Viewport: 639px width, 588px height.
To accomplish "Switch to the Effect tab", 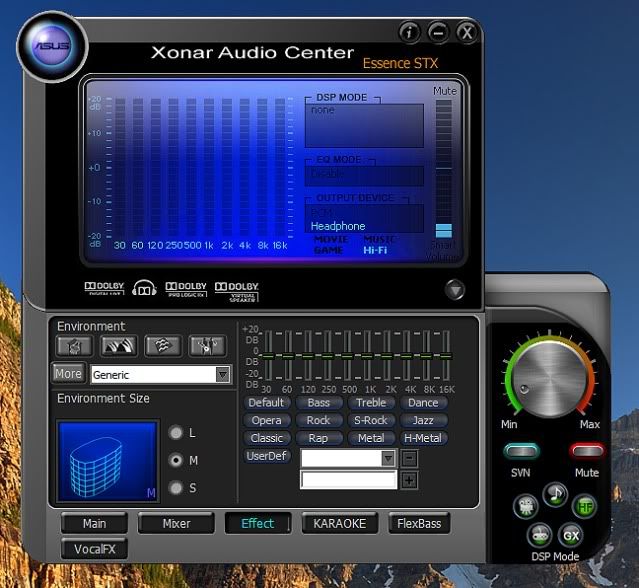I will (x=258, y=523).
